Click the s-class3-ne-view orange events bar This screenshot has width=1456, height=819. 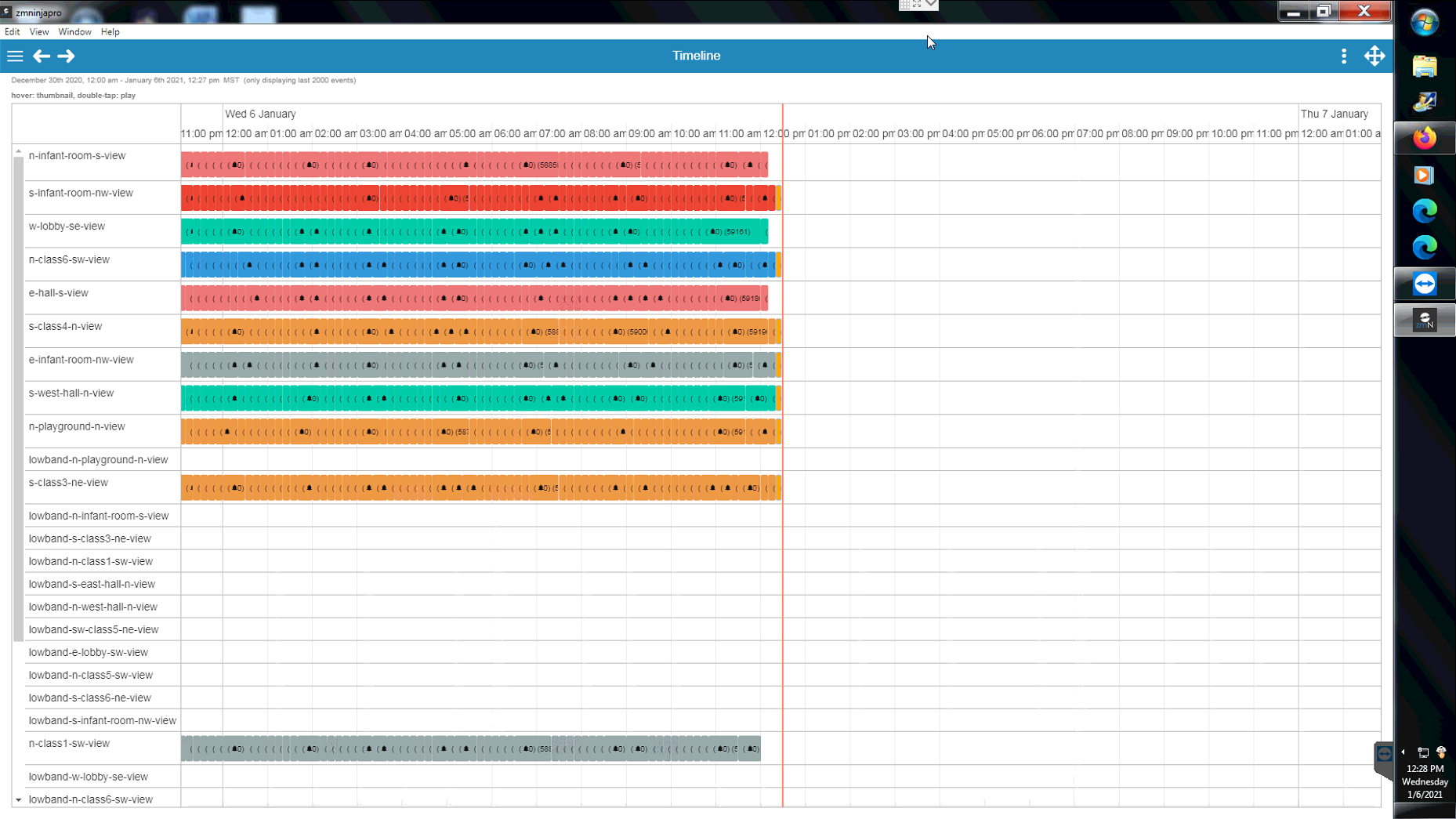point(480,487)
